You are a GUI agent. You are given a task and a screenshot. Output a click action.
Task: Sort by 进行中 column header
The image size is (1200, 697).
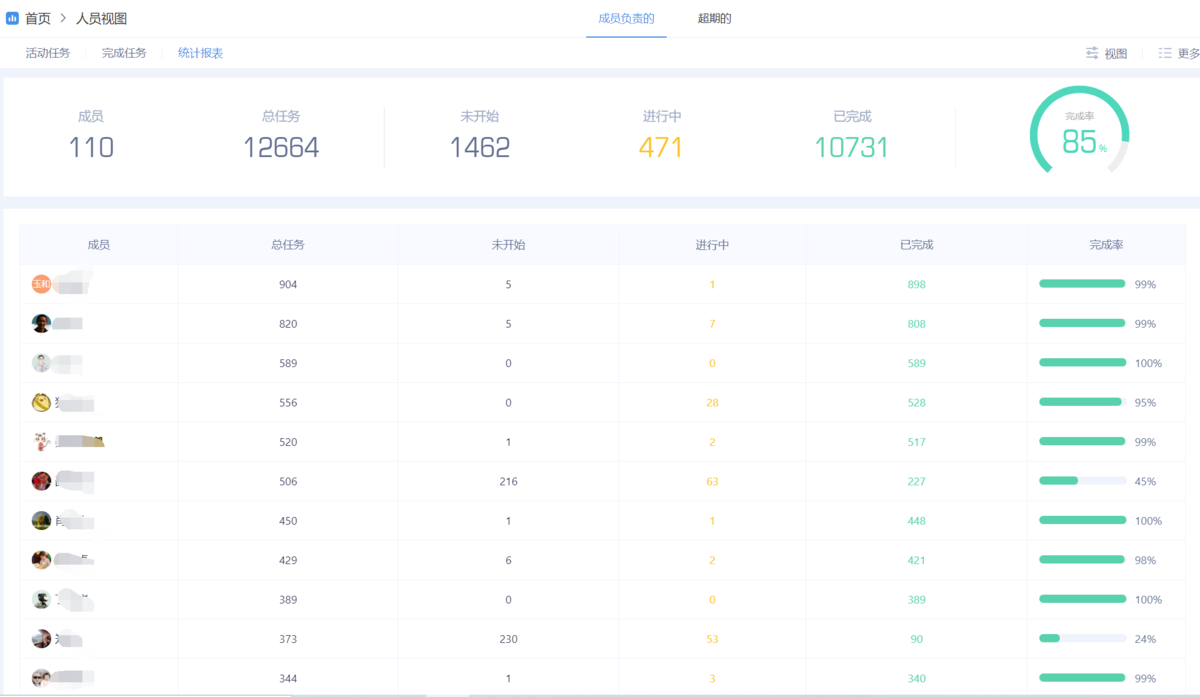point(712,245)
